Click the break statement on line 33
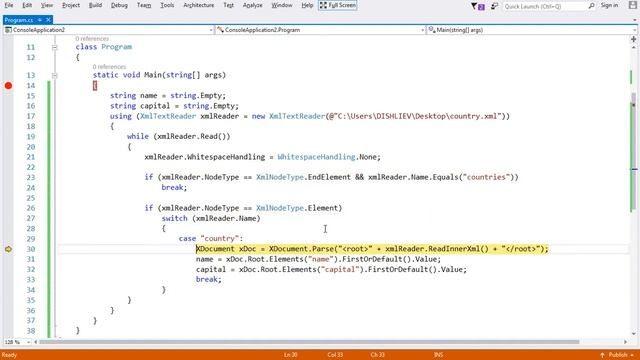 tap(209, 280)
